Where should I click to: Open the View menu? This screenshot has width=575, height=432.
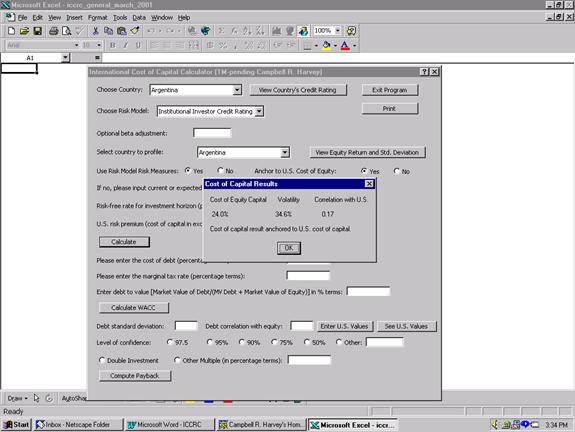[x=54, y=18]
